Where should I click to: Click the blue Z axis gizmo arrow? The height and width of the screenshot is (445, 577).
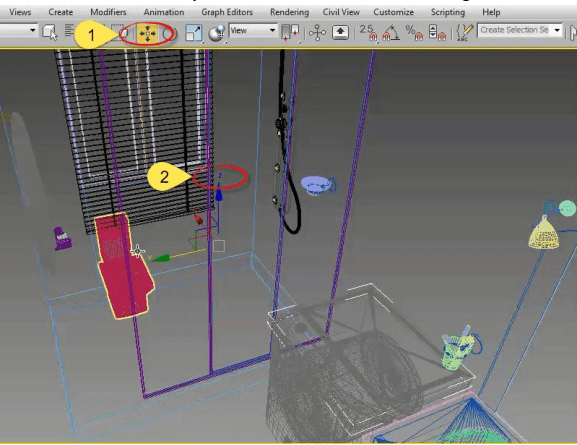coord(219,195)
